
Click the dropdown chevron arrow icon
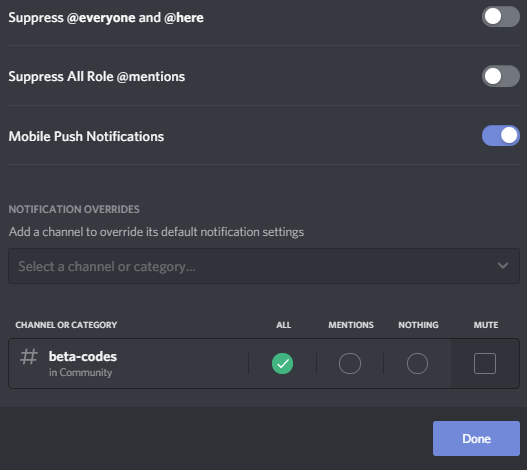tap(503, 266)
